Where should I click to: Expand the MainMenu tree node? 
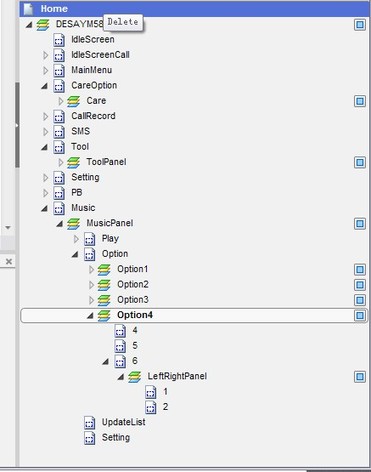[46, 70]
